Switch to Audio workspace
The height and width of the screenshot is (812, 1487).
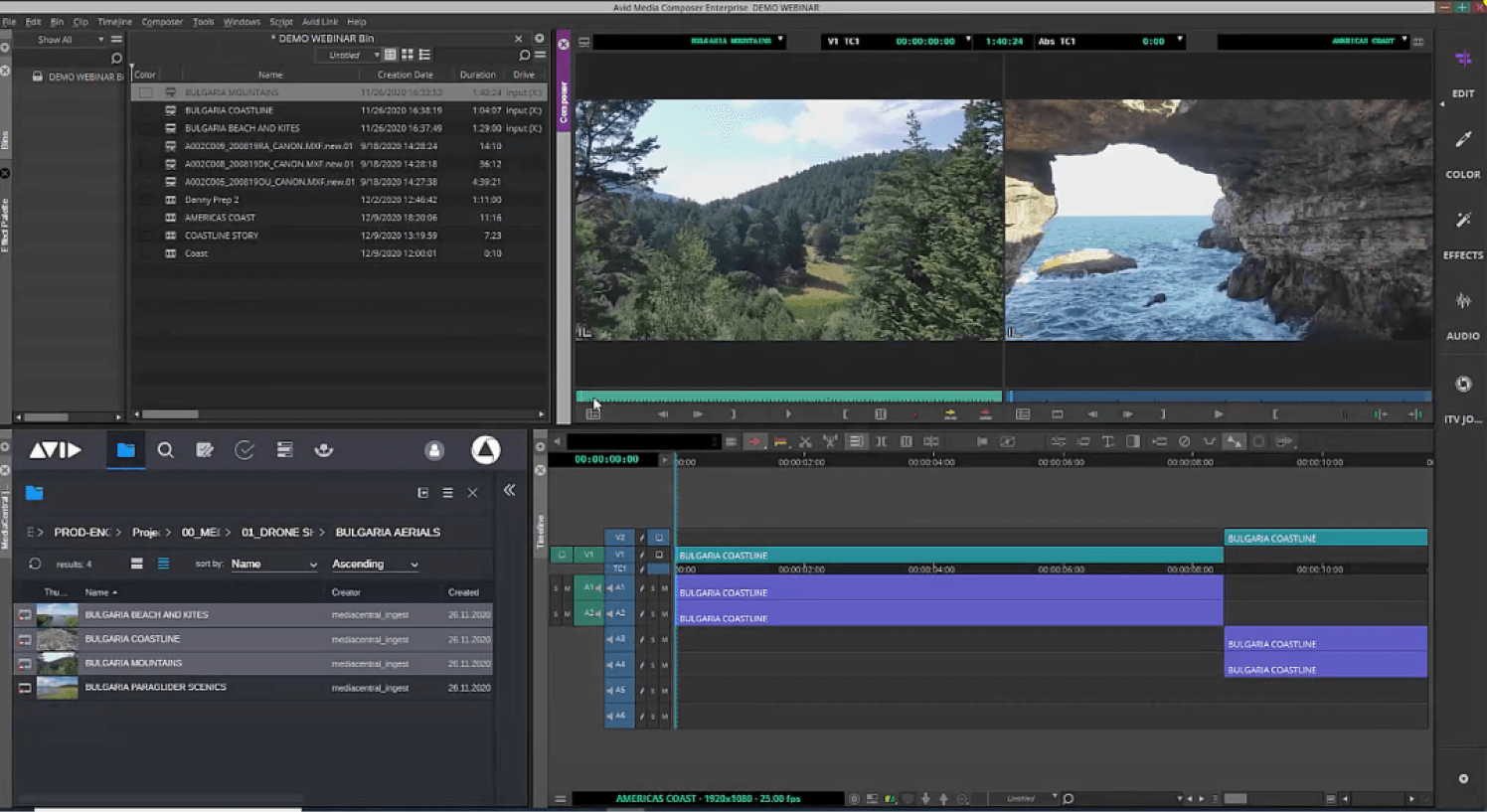(1463, 316)
